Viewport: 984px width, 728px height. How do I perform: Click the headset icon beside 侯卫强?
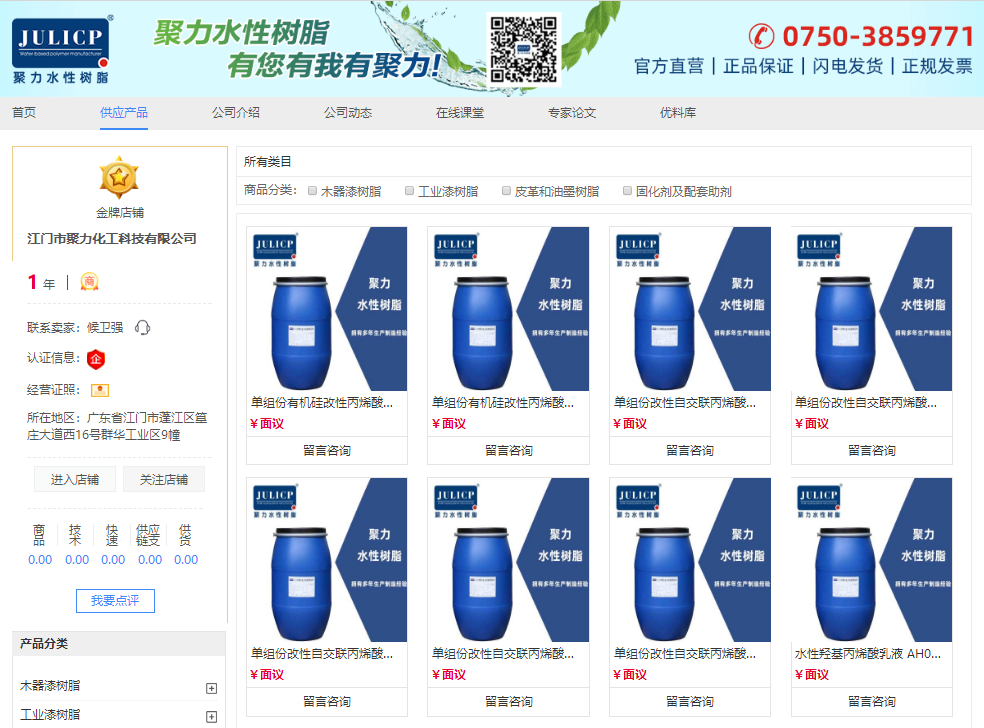pos(142,328)
